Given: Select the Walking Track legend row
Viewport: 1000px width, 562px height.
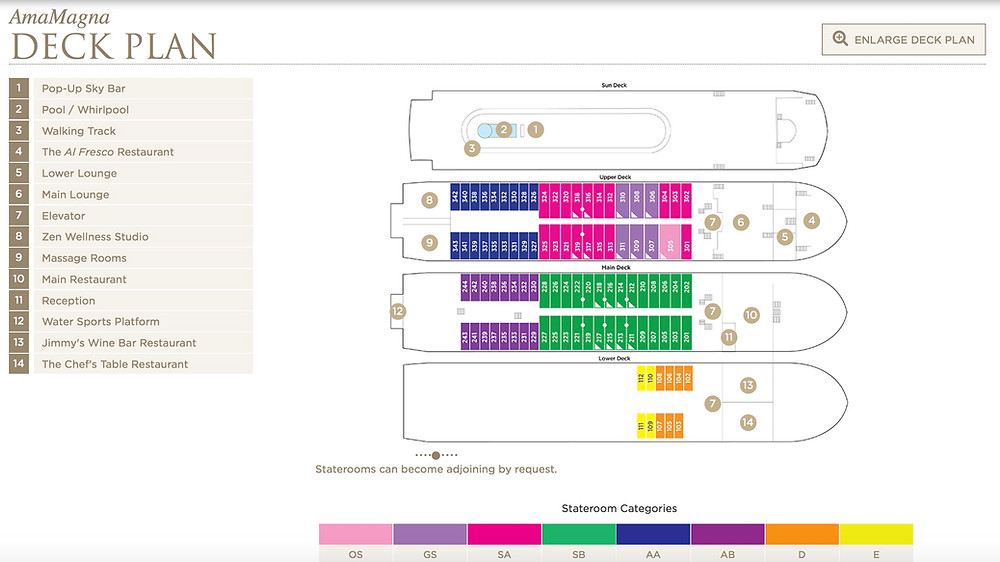Looking at the screenshot, I should [x=131, y=131].
